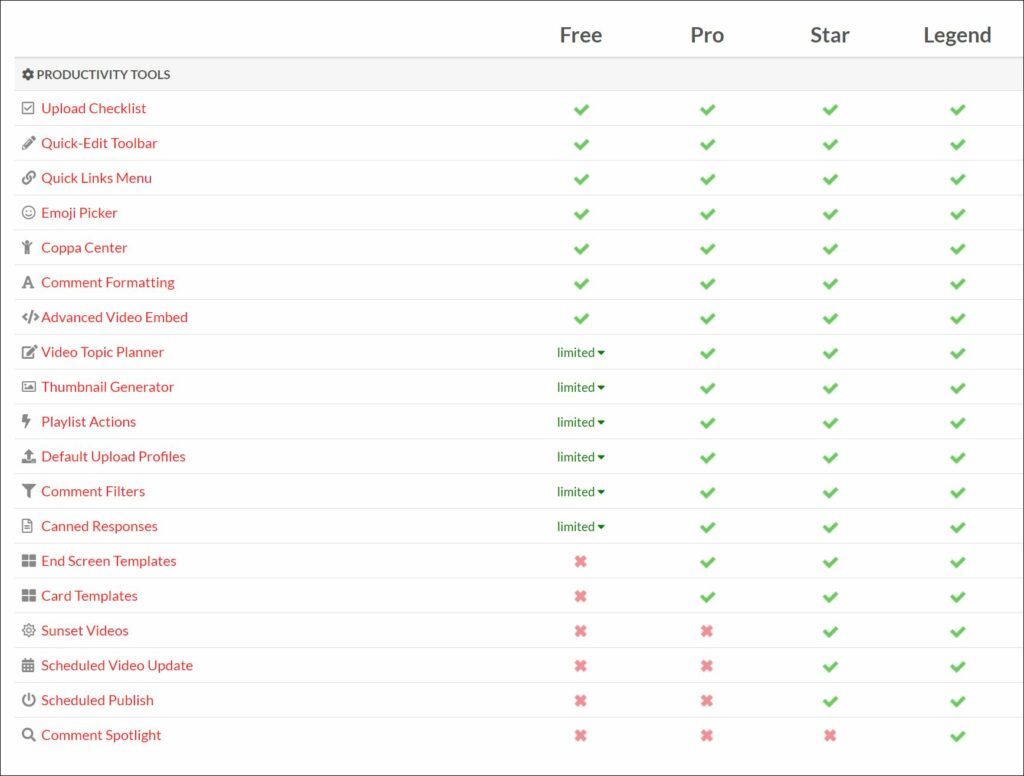The image size is (1024, 776).
Task: Click the Scheduled Publish power icon
Action: tap(28, 700)
